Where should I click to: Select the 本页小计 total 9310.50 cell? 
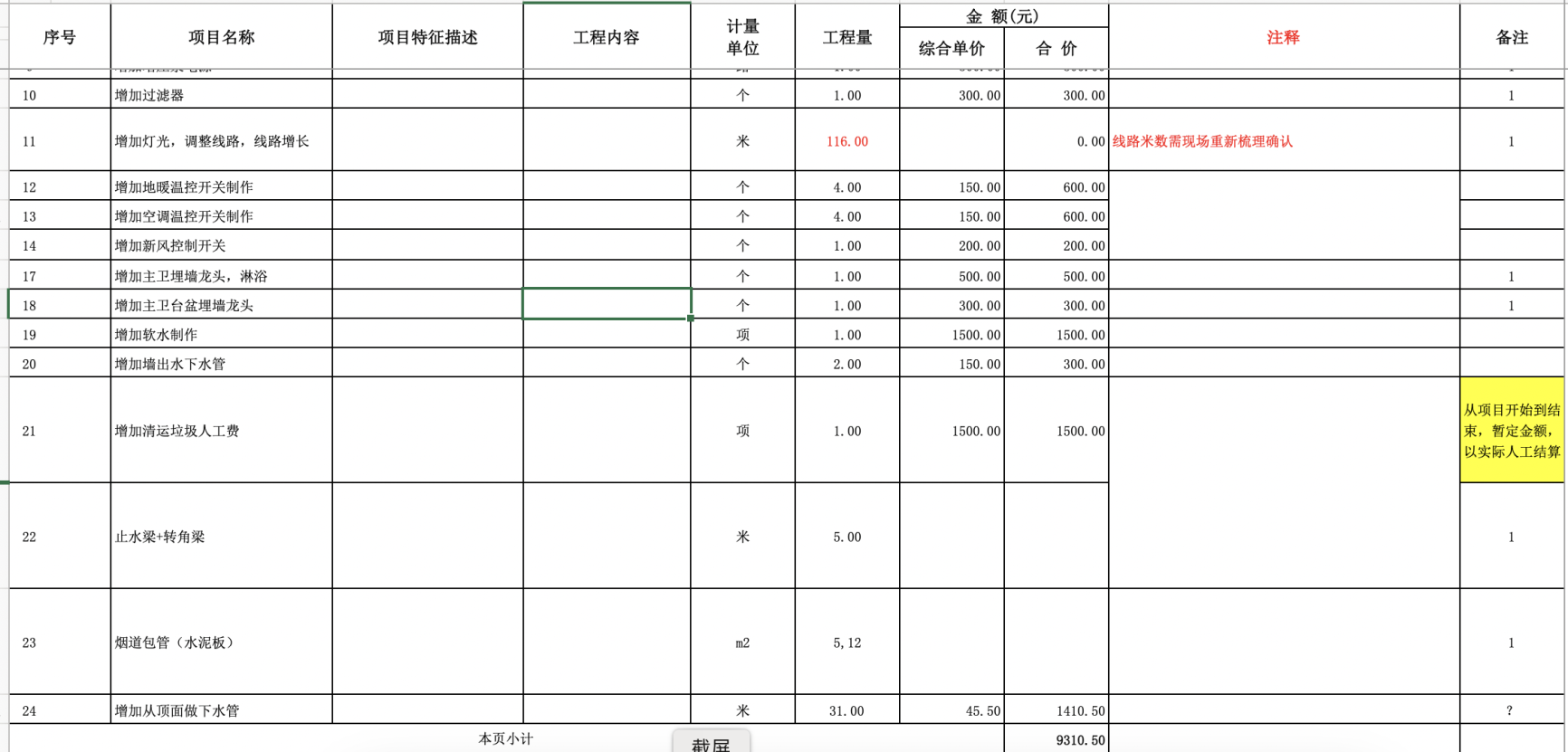[x=1056, y=739]
